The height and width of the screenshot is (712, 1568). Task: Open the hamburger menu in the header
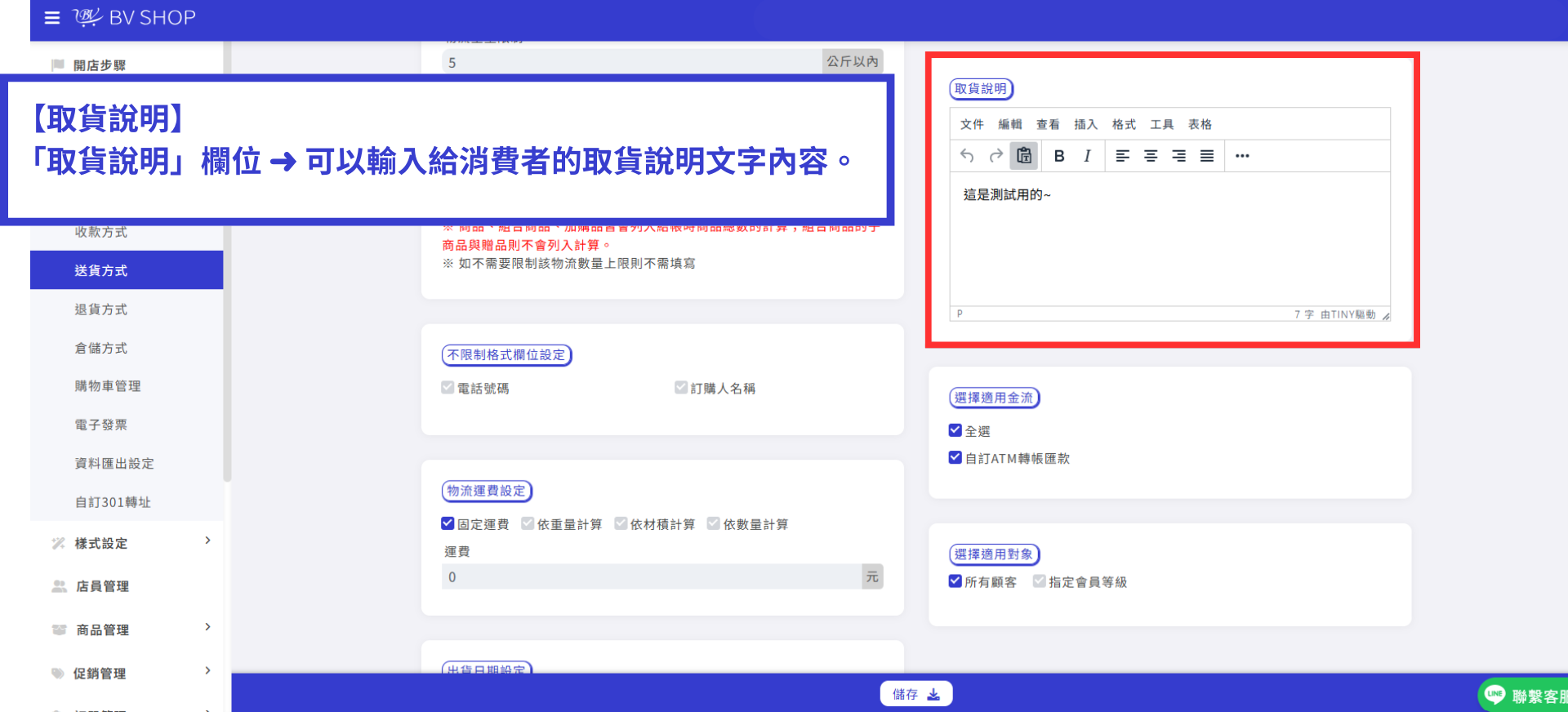pyautogui.click(x=52, y=18)
